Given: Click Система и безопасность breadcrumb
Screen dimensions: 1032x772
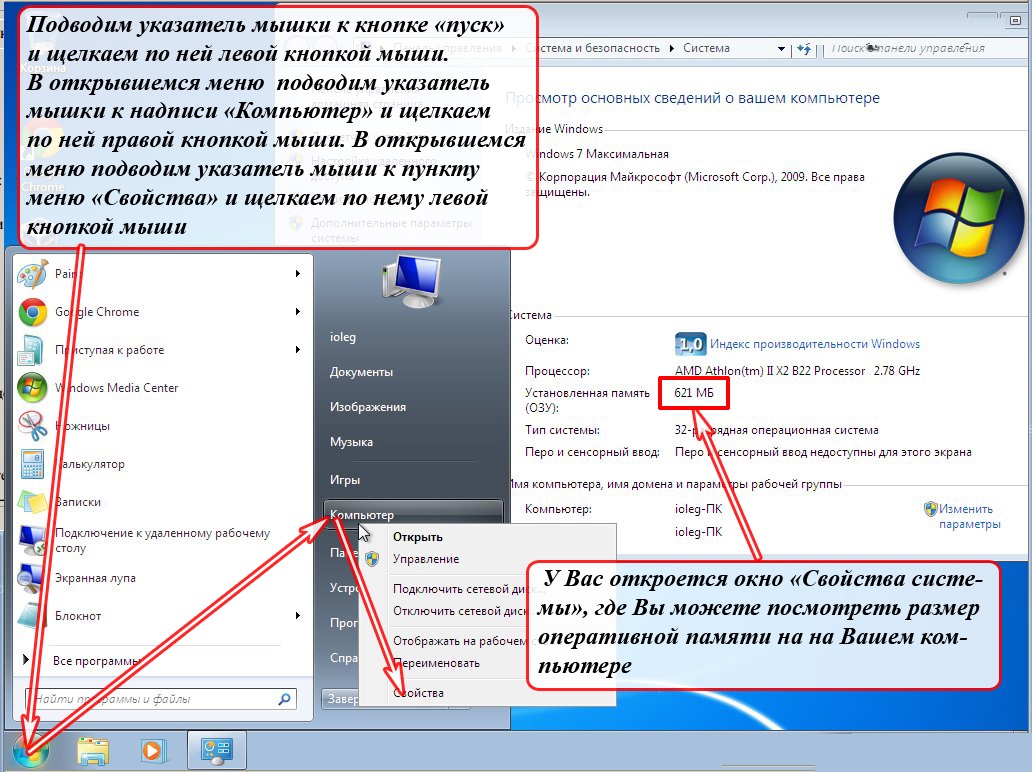Looking at the screenshot, I should [x=594, y=48].
